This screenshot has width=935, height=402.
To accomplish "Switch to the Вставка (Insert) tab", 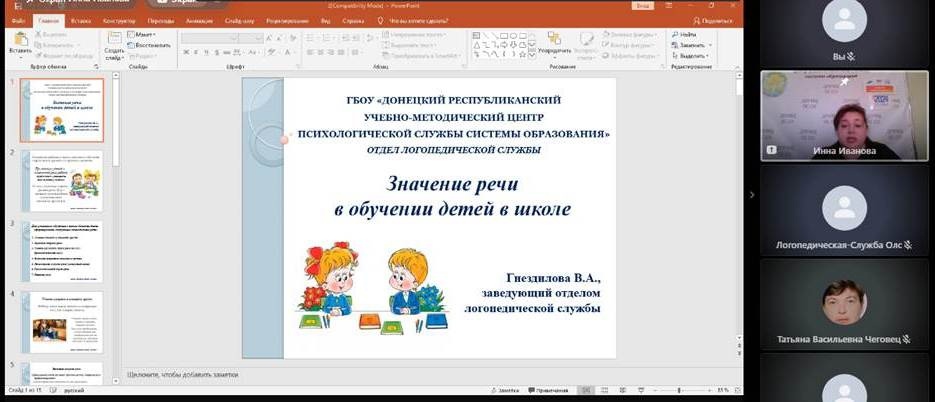I will (x=81, y=21).
